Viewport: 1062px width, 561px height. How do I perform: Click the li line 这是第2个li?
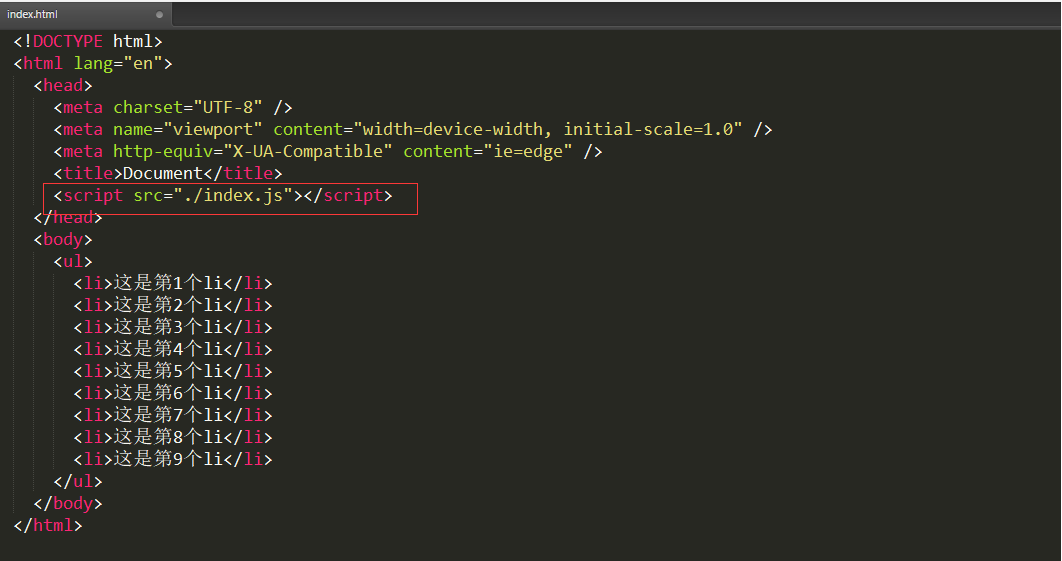click(173, 306)
